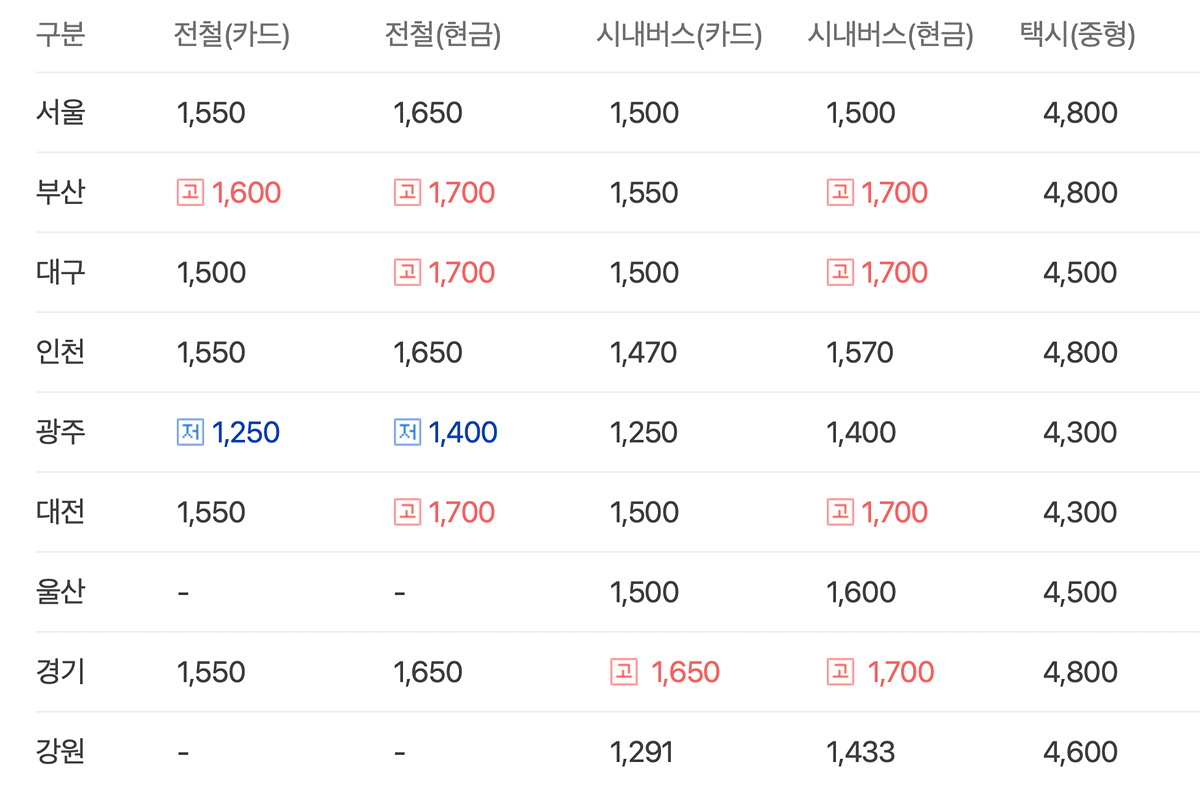This screenshot has height=790, width=1200.
Task: Select the 택시(중형) column header
Action: [1078, 36]
